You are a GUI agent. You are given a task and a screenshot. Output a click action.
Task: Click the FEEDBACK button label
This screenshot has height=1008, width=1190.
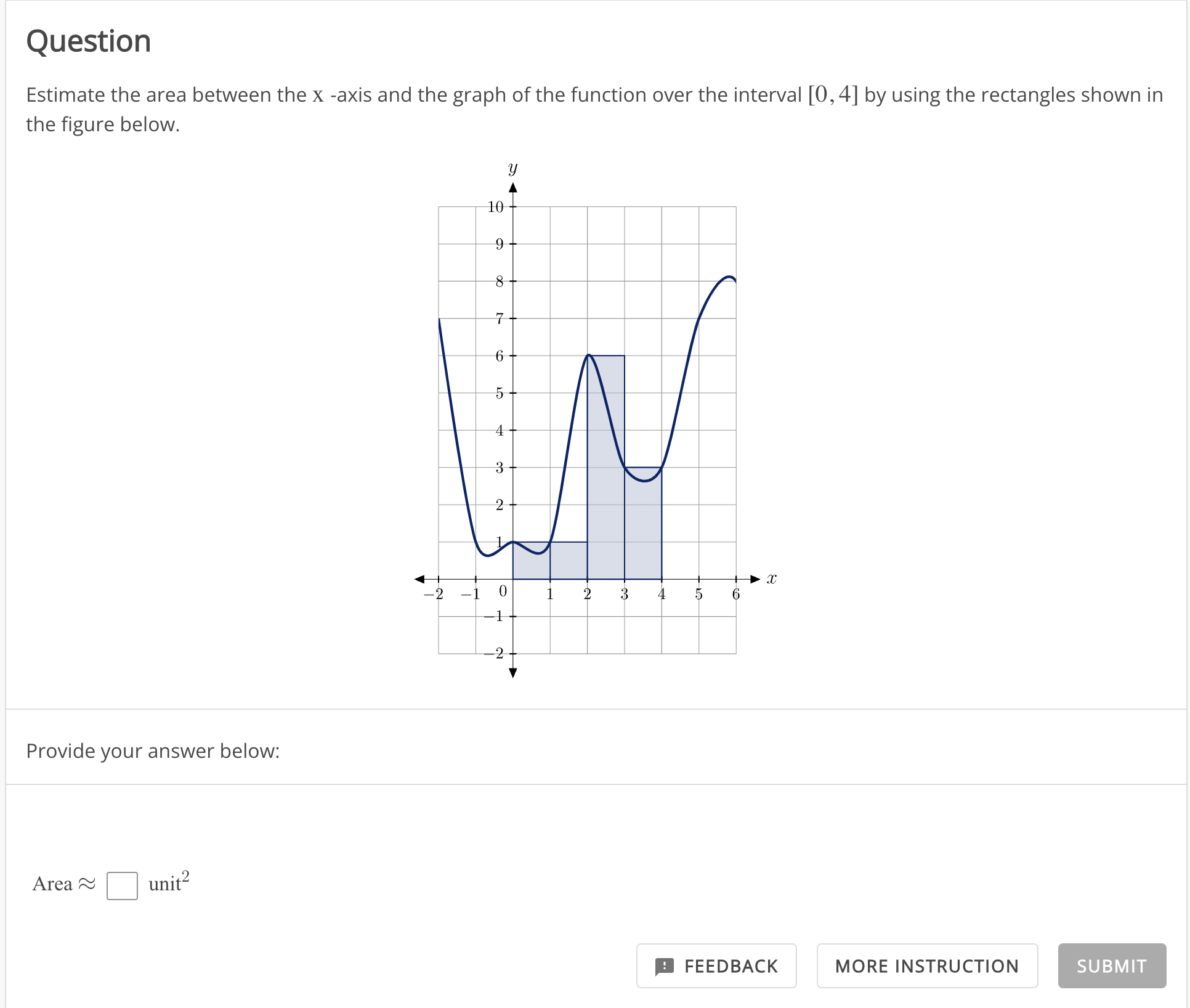pyautogui.click(x=731, y=965)
